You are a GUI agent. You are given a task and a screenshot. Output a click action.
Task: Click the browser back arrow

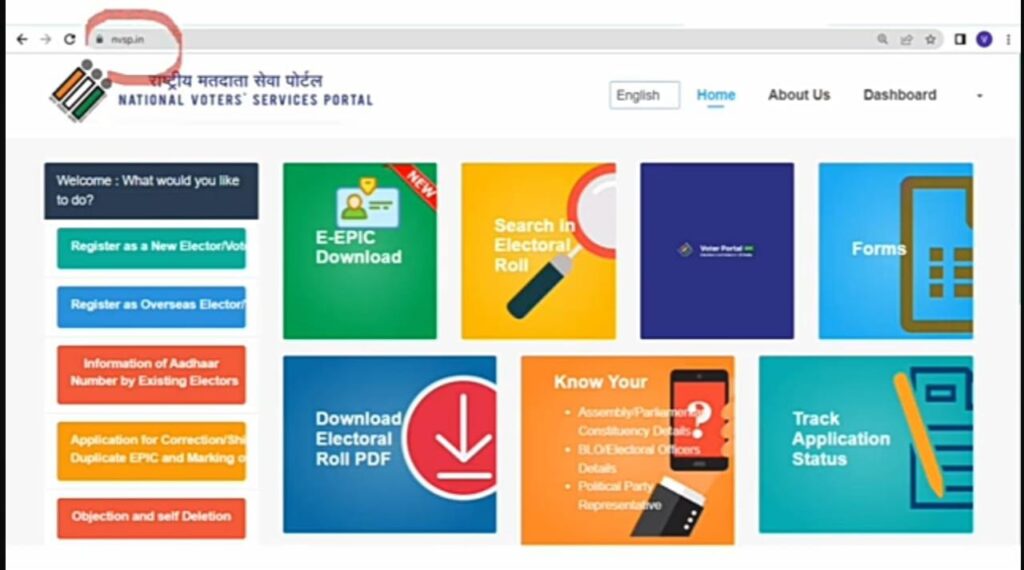coord(22,40)
